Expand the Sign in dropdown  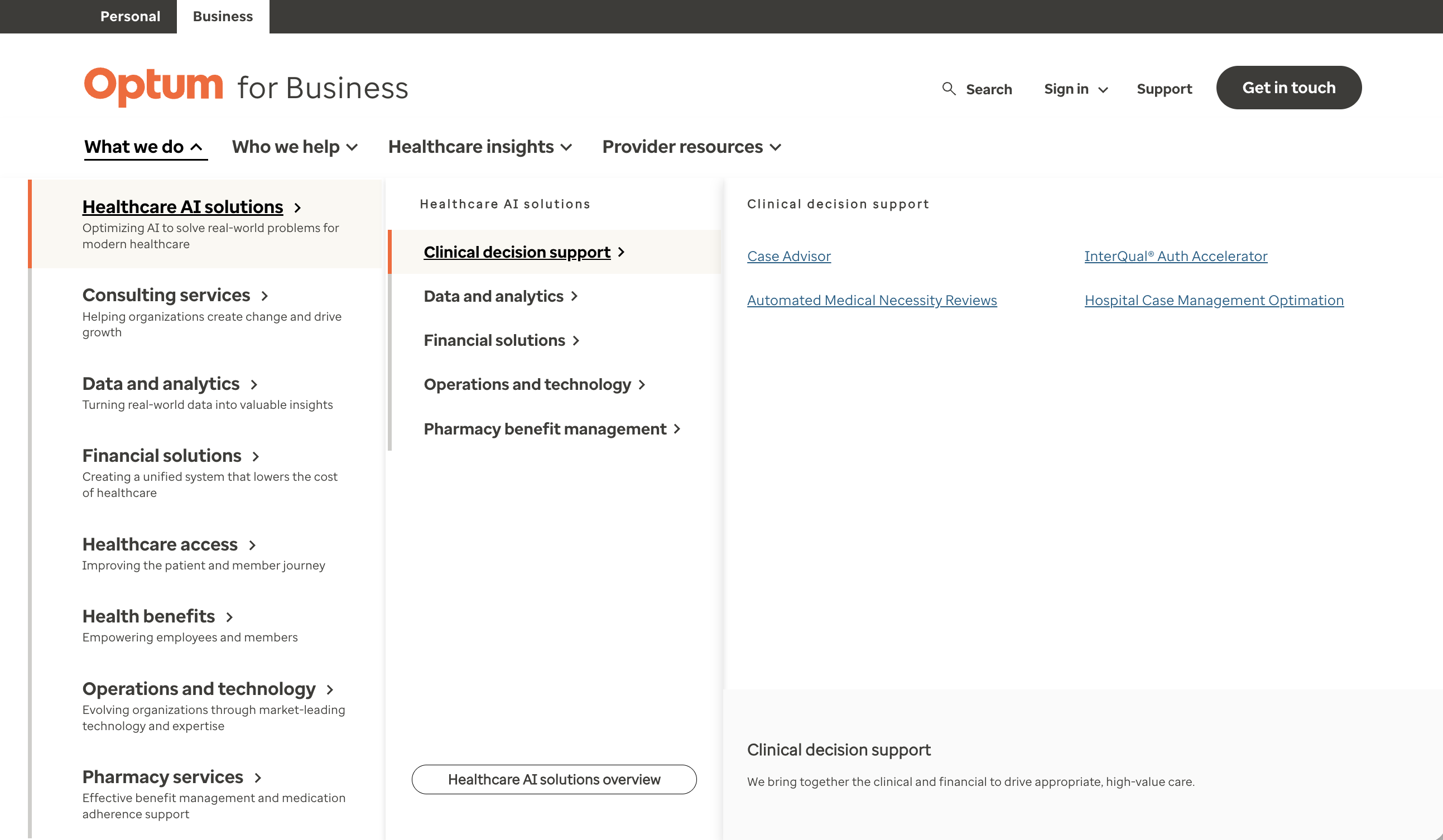(x=1075, y=89)
